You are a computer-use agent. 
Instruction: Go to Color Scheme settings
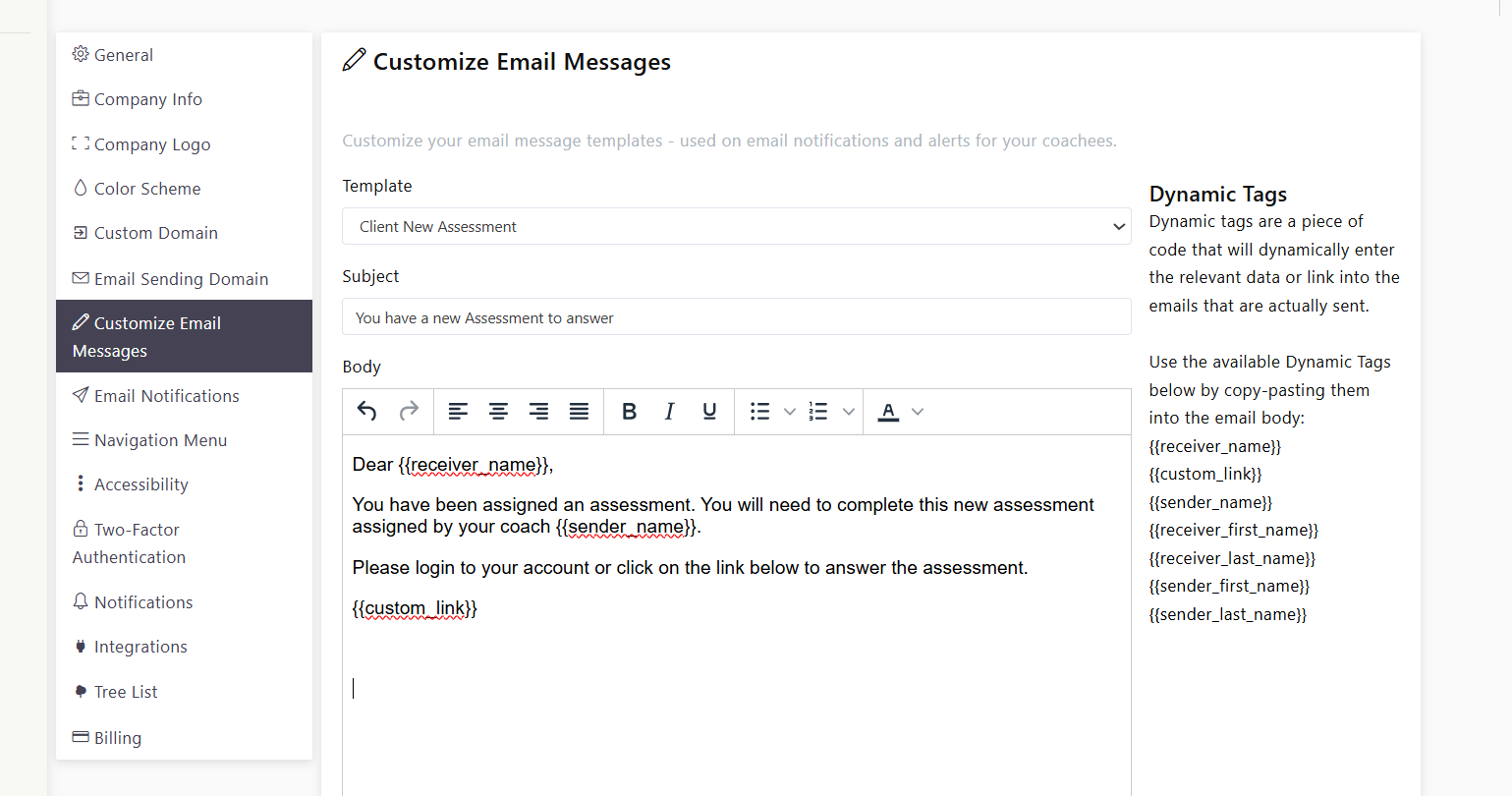tap(146, 189)
